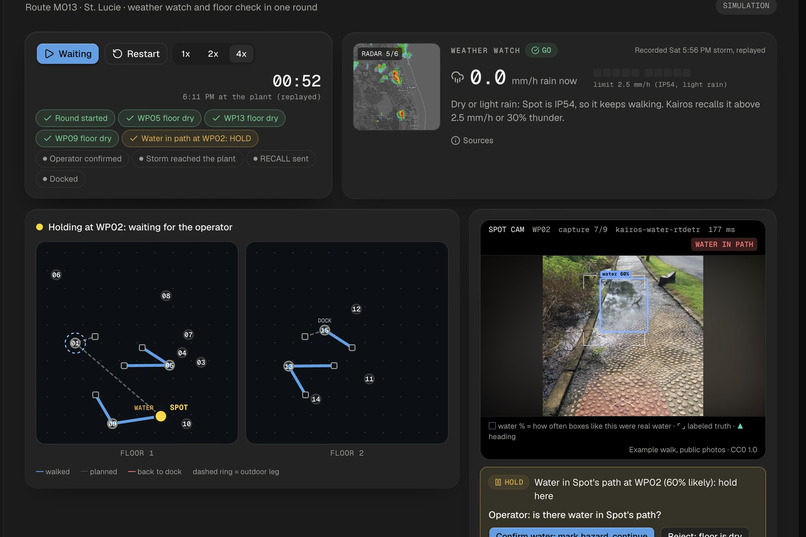Set playback speed to 1x
The image size is (806, 537).
tap(186, 54)
